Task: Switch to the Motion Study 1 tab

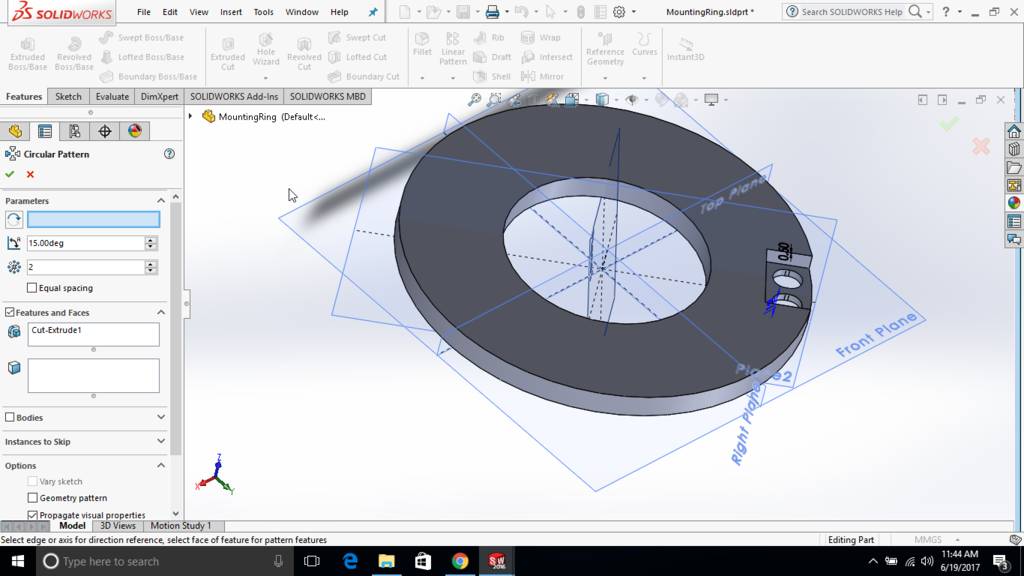Action: [x=180, y=526]
